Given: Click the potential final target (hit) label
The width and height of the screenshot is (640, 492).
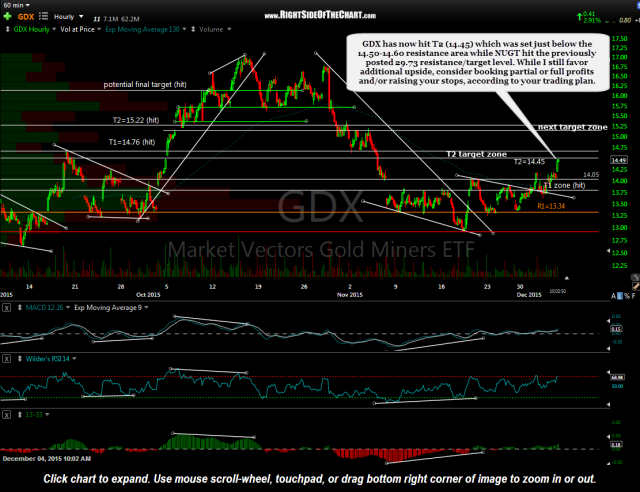Looking at the screenshot, I should pyautogui.click(x=145, y=85).
